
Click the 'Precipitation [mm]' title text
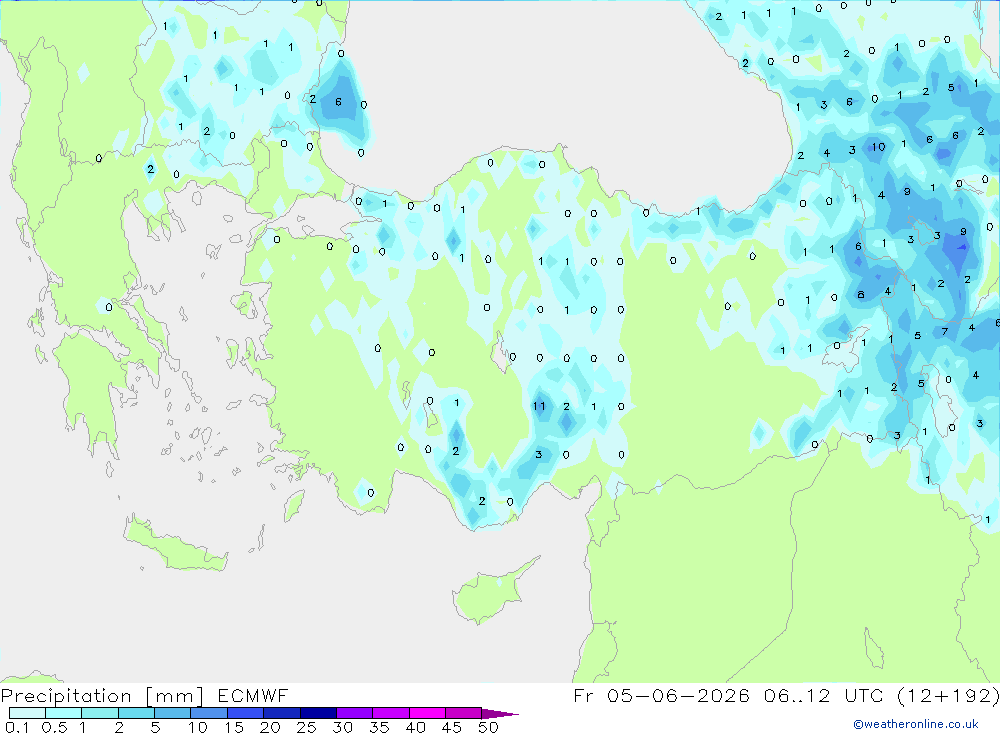point(102,696)
